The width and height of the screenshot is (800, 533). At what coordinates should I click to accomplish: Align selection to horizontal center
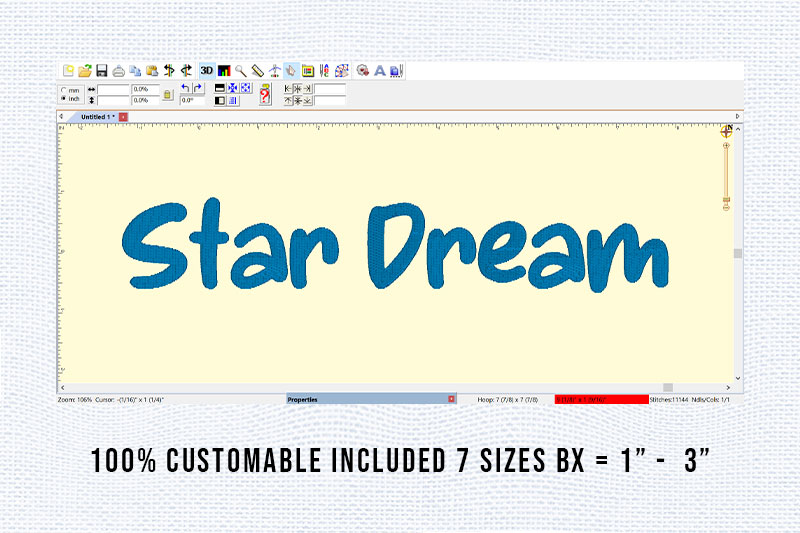(298, 89)
